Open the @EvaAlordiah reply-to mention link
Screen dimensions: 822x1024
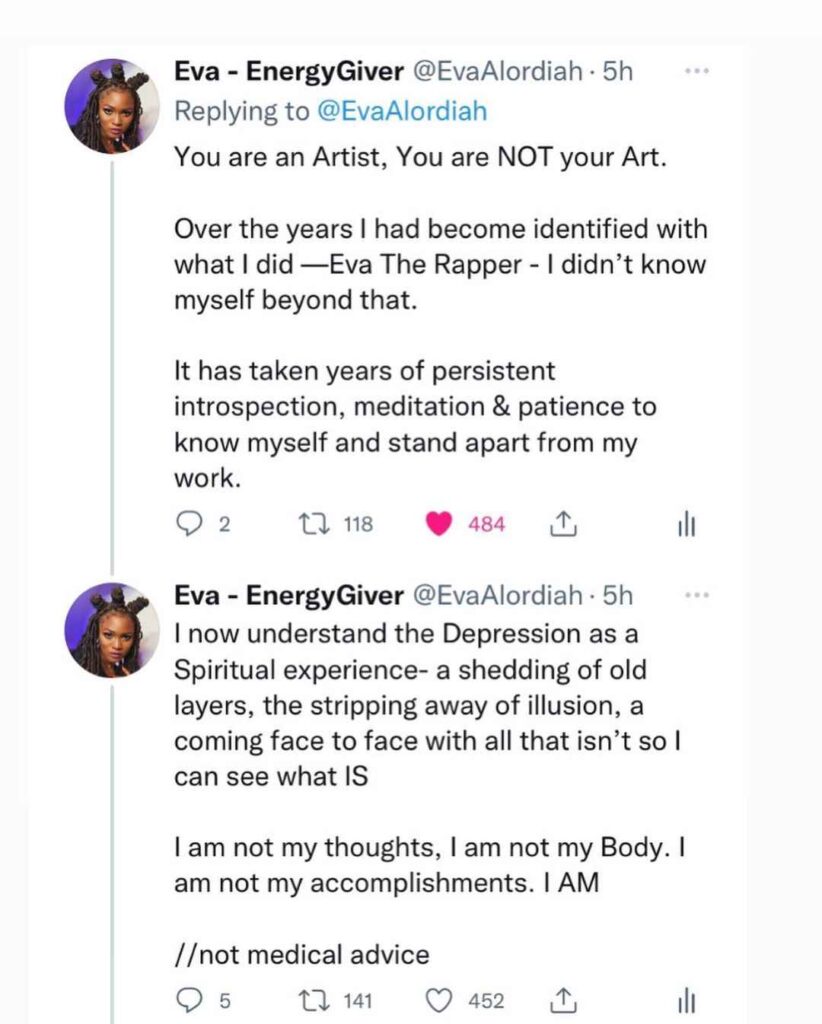tap(401, 111)
